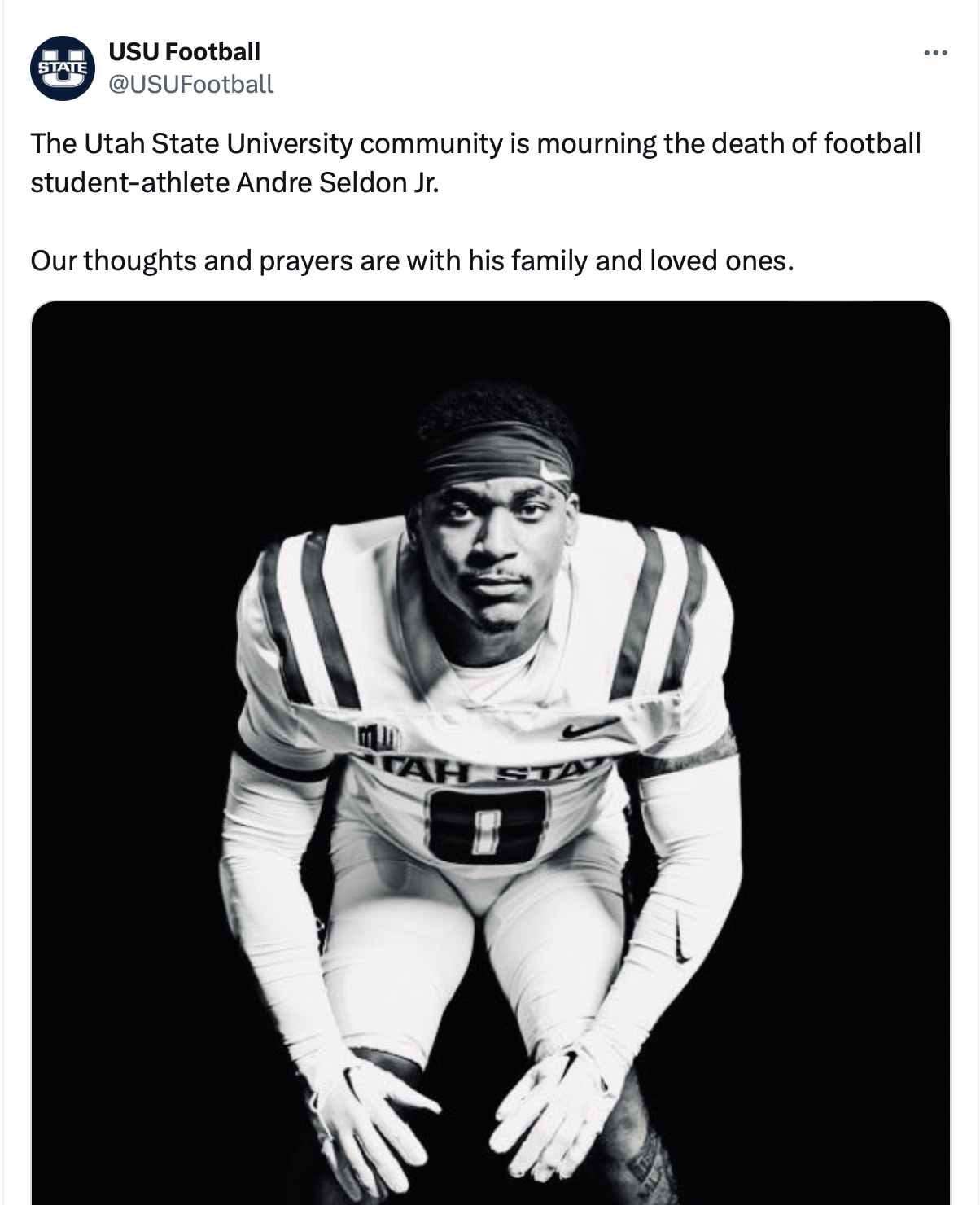
Task: Click the name Andre Seldon Jr. in tweet
Action: (x=337, y=182)
